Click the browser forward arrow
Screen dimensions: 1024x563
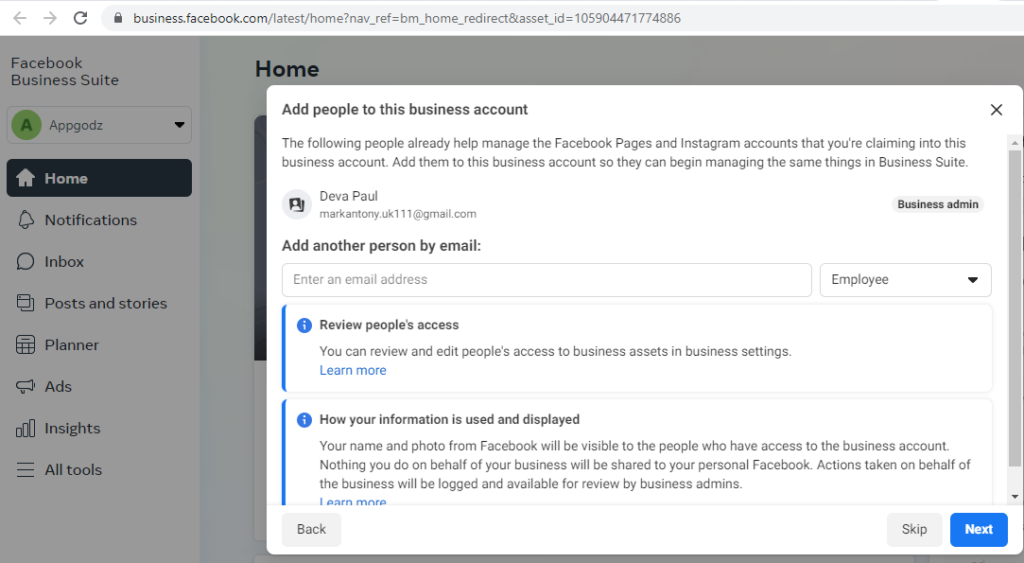pos(50,18)
